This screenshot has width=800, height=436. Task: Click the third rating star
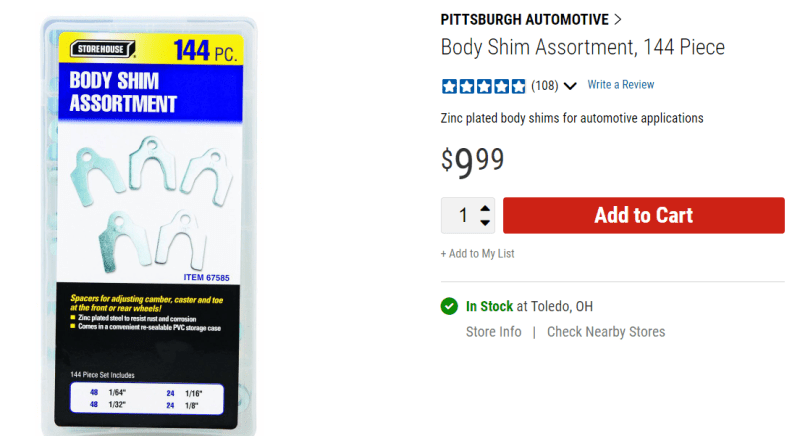coord(484,86)
